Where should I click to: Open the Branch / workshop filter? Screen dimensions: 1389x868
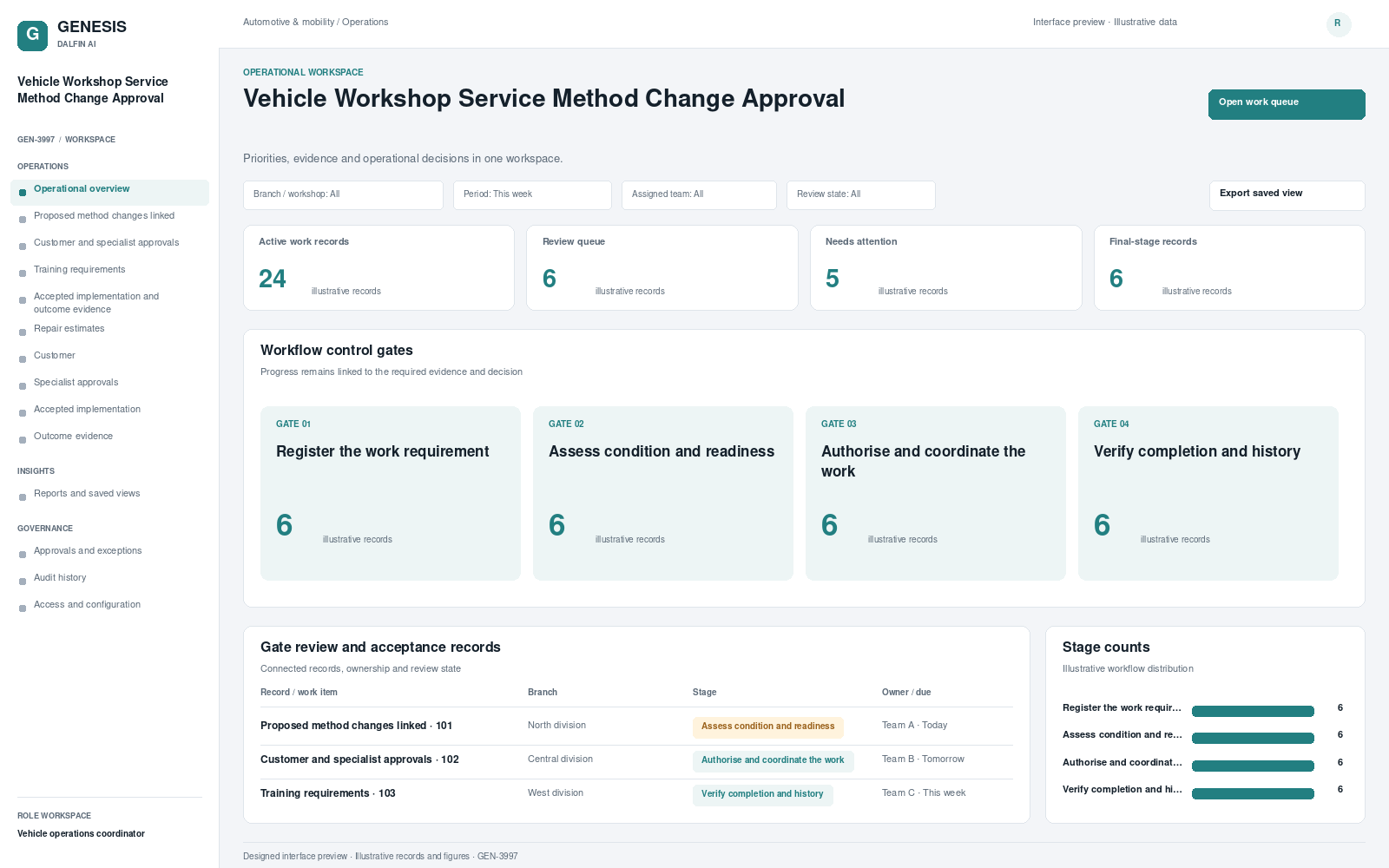pos(343,195)
